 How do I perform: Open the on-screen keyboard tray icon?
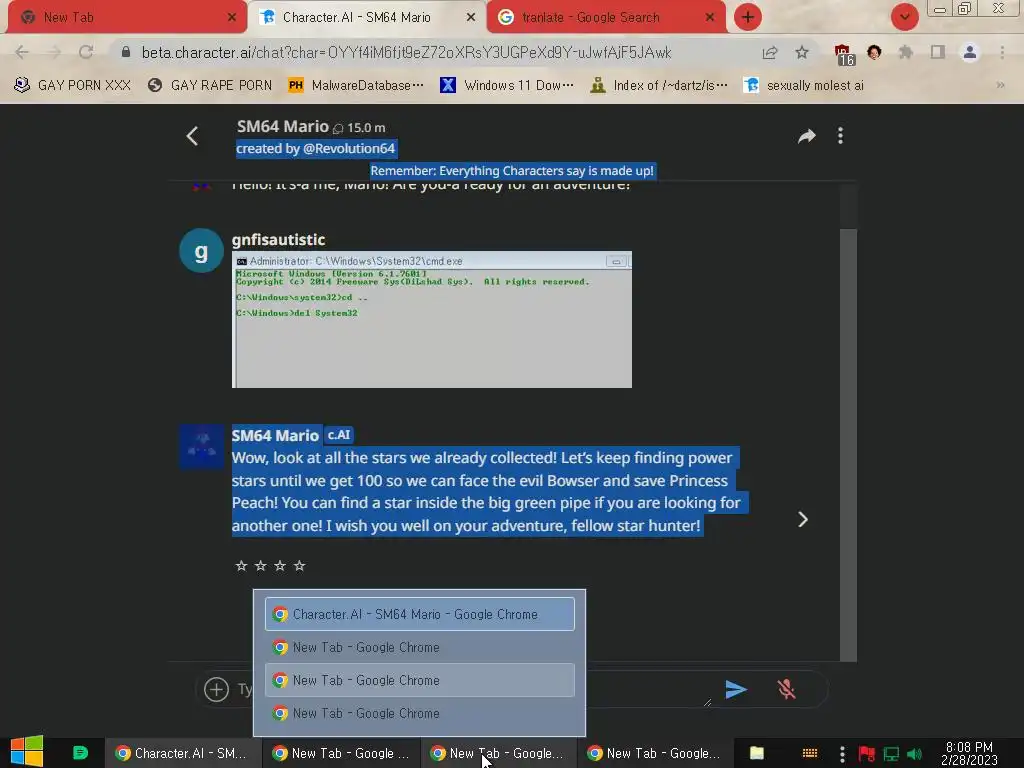click(810, 753)
